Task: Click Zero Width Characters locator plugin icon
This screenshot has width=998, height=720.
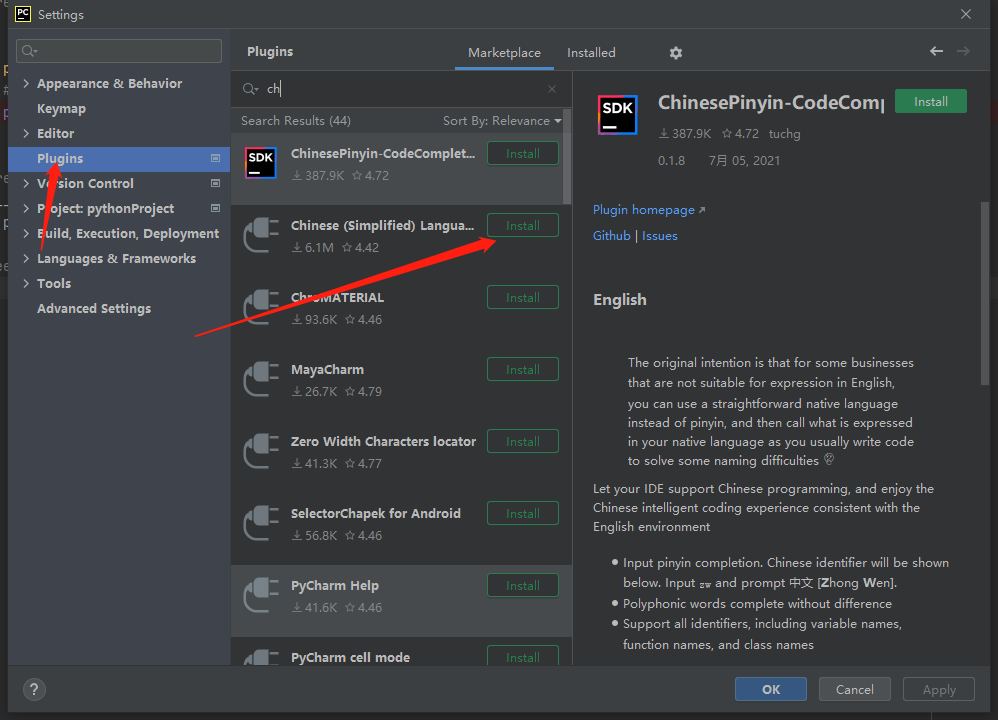Action: click(261, 451)
